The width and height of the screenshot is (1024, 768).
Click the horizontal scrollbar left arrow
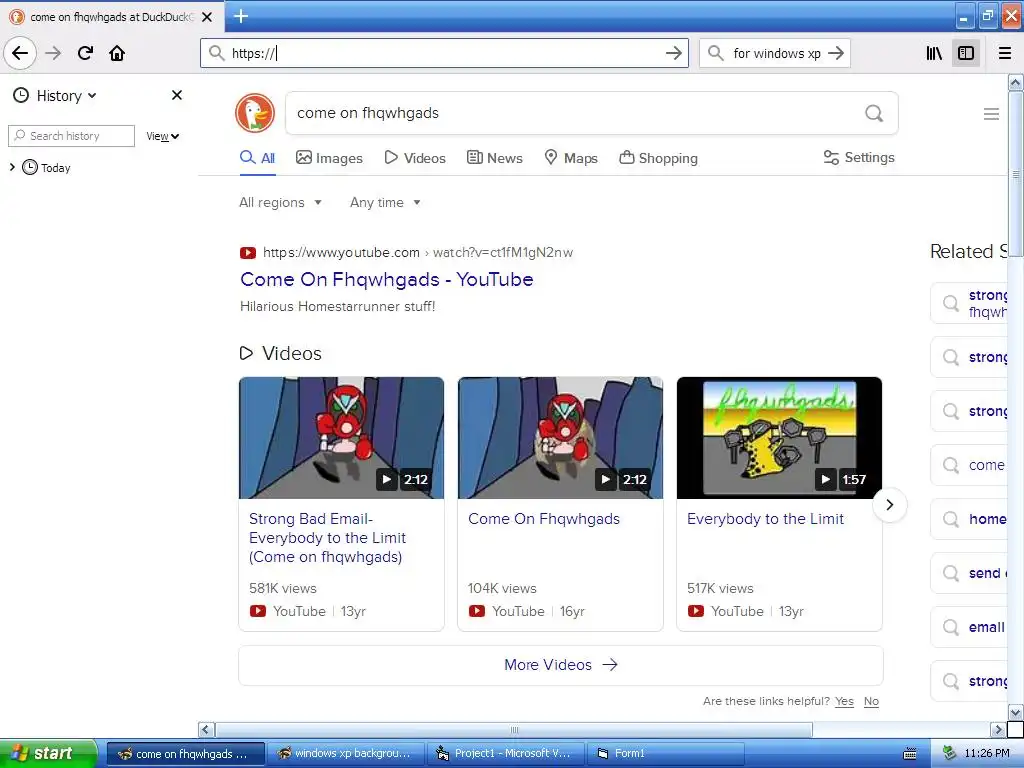tap(206, 729)
